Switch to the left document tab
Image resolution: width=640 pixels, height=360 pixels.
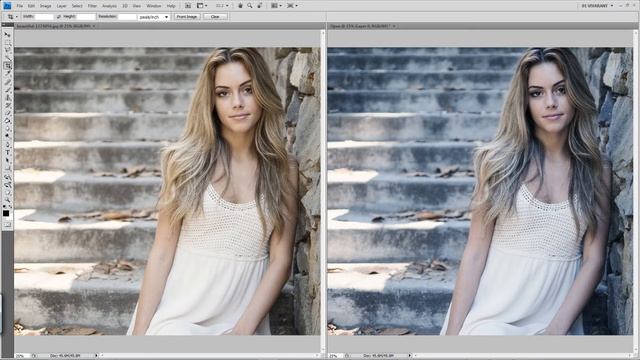pyautogui.click(x=53, y=26)
